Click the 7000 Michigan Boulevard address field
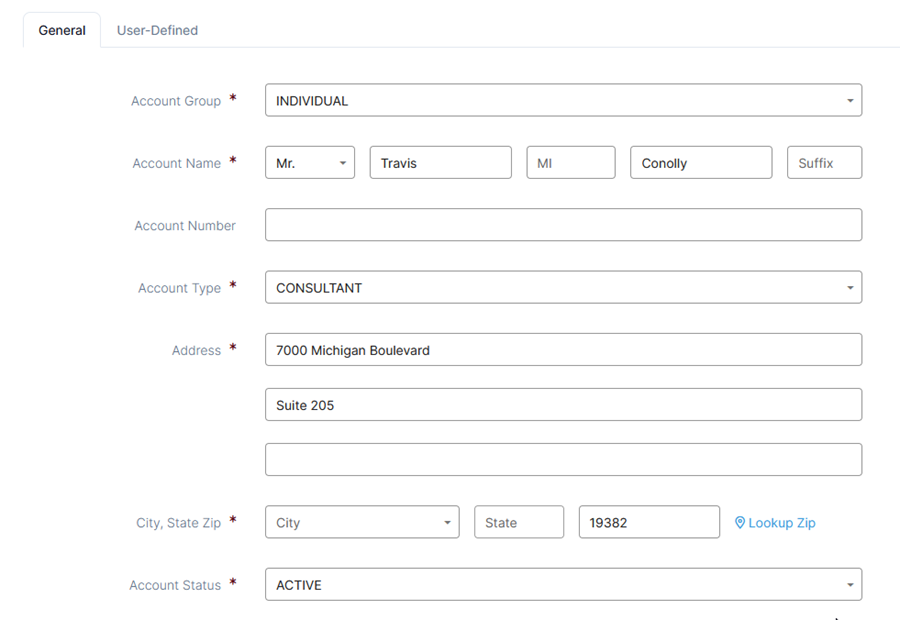This screenshot has width=900, height=620. pos(563,350)
